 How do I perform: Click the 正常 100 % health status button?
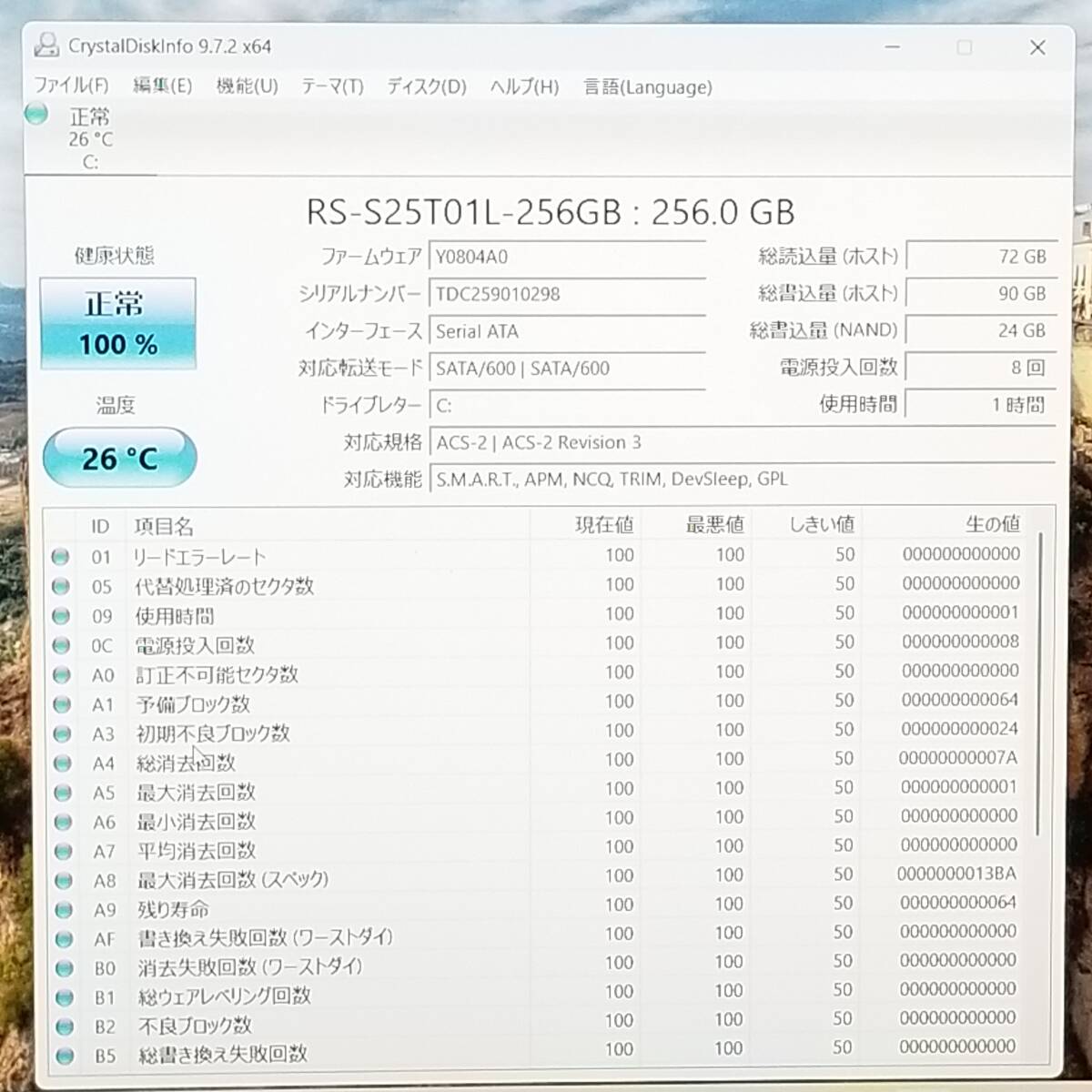[118, 324]
